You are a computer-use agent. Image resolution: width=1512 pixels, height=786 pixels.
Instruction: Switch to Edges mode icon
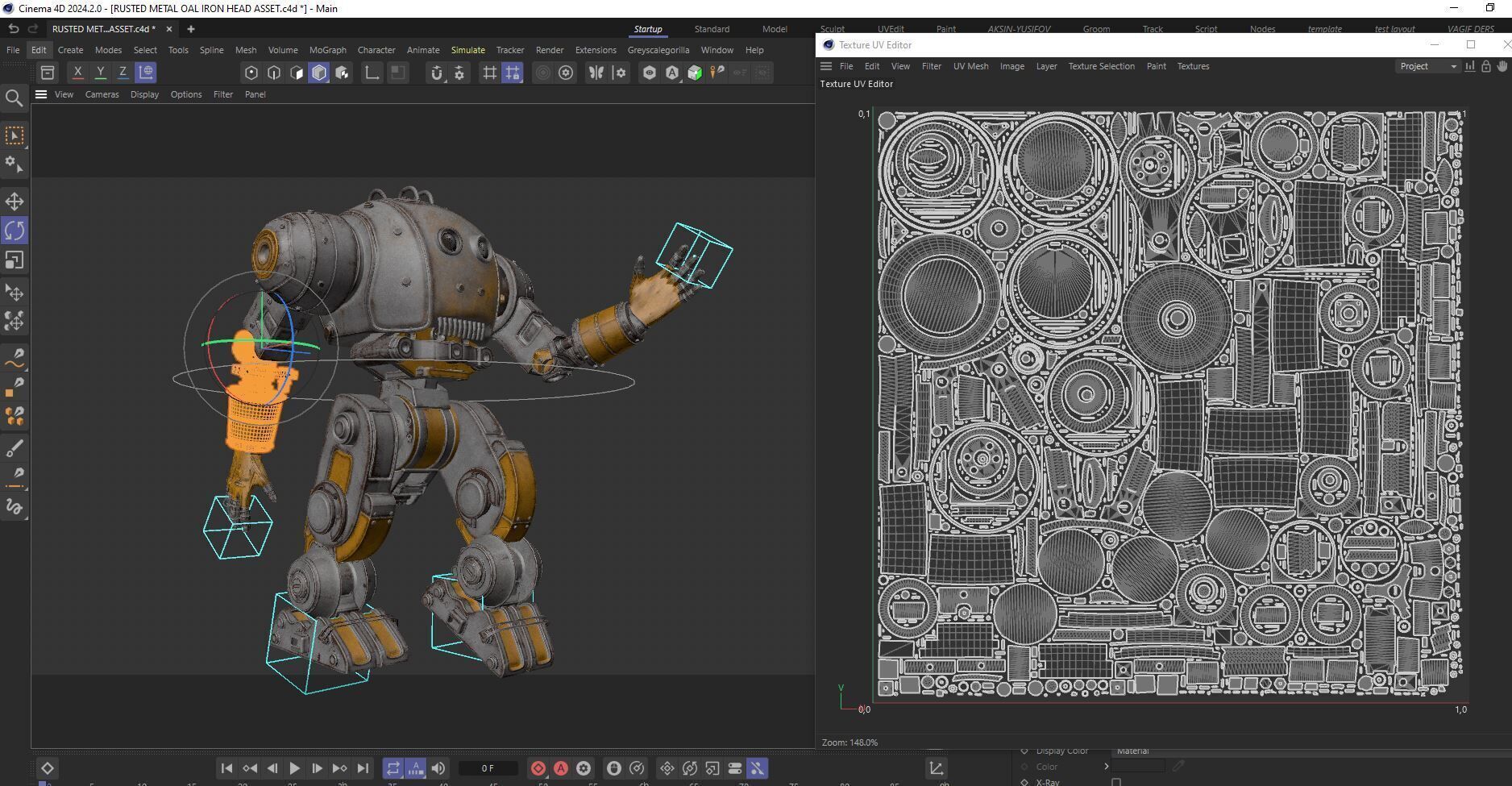[274, 73]
